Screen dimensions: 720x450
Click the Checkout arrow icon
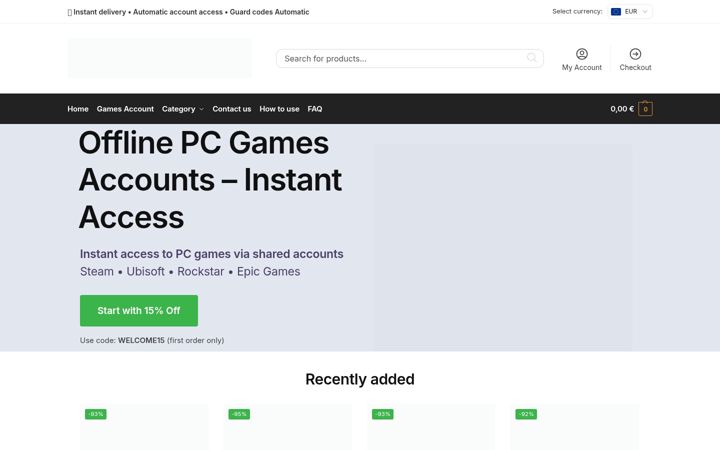[635, 54]
